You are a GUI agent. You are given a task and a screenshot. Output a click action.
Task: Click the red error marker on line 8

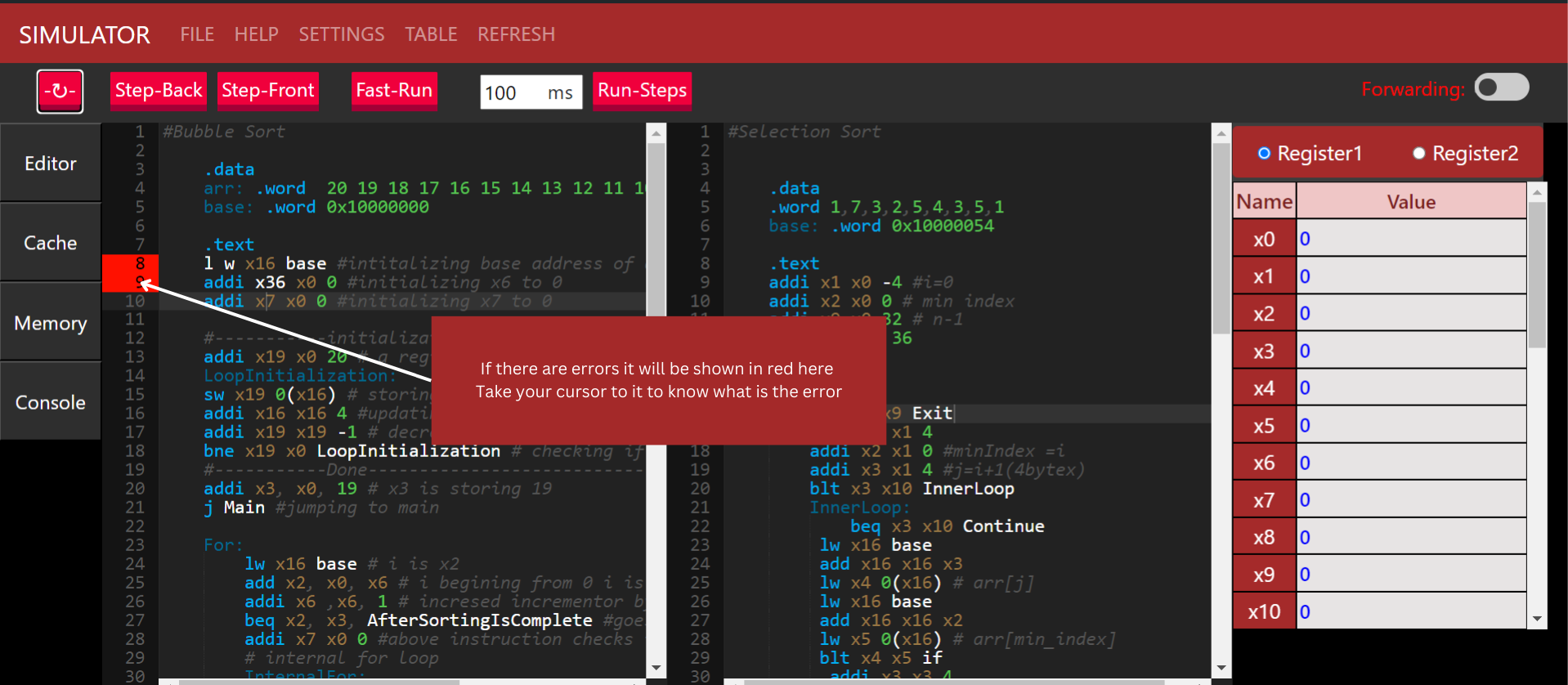point(130,263)
